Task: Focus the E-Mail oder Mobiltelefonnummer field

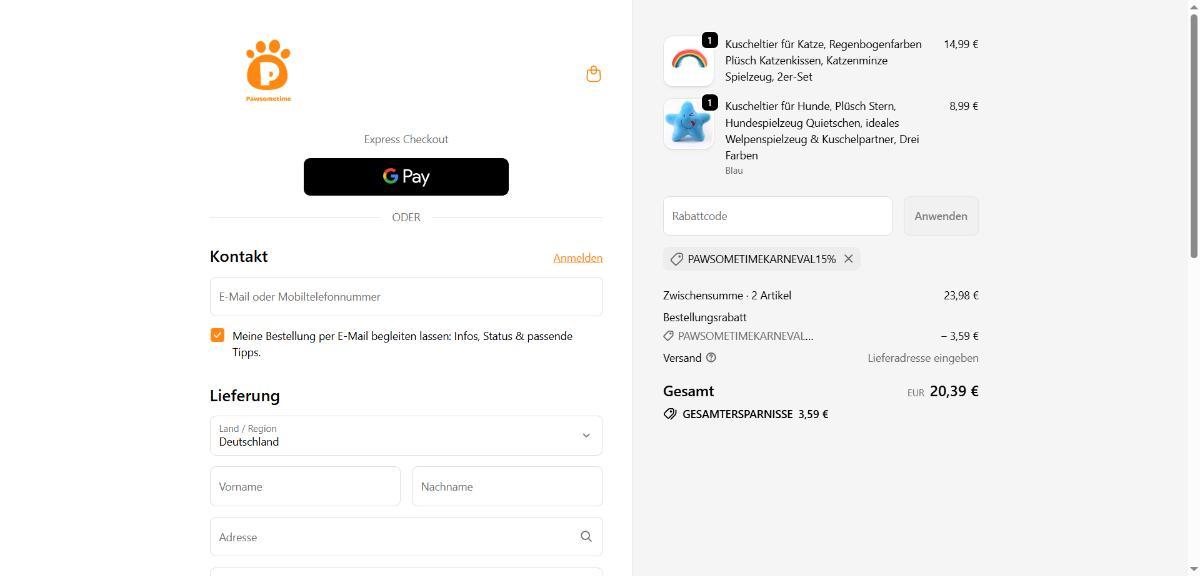Action: [x=406, y=297]
